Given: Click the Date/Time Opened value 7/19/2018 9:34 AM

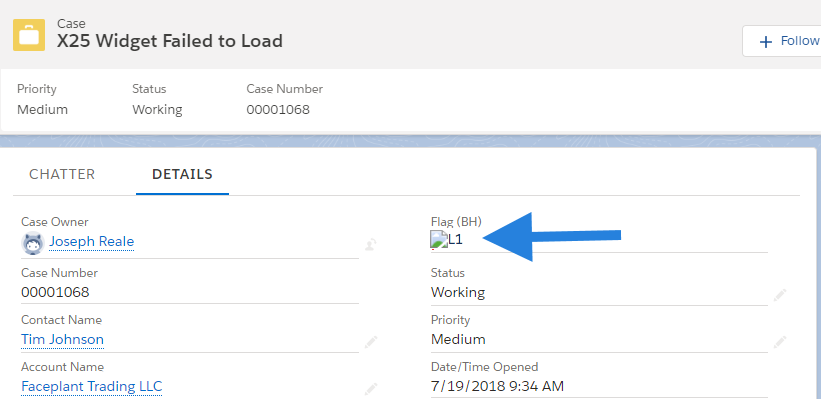Looking at the screenshot, I should point(497,386).
